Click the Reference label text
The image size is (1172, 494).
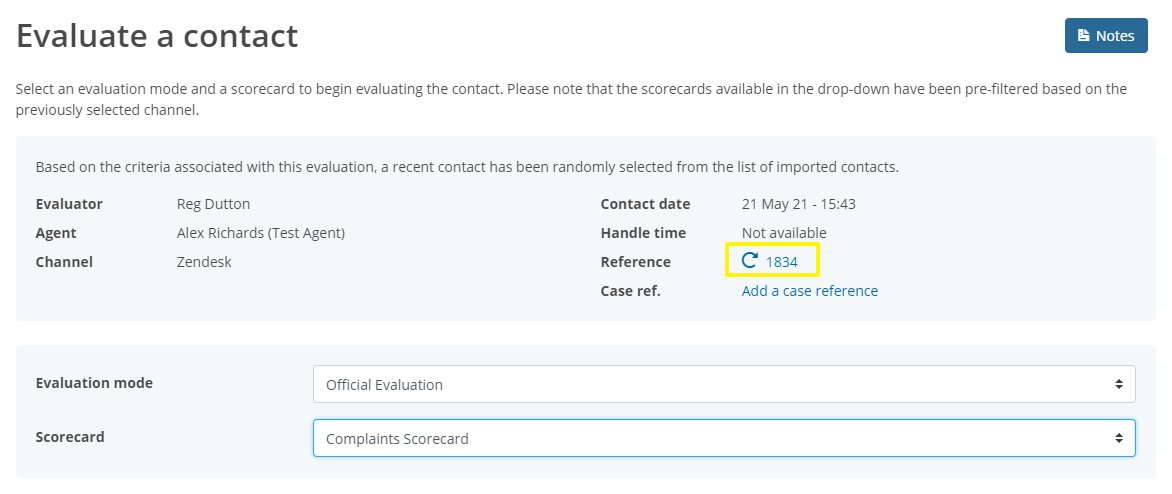coord(635,262)
